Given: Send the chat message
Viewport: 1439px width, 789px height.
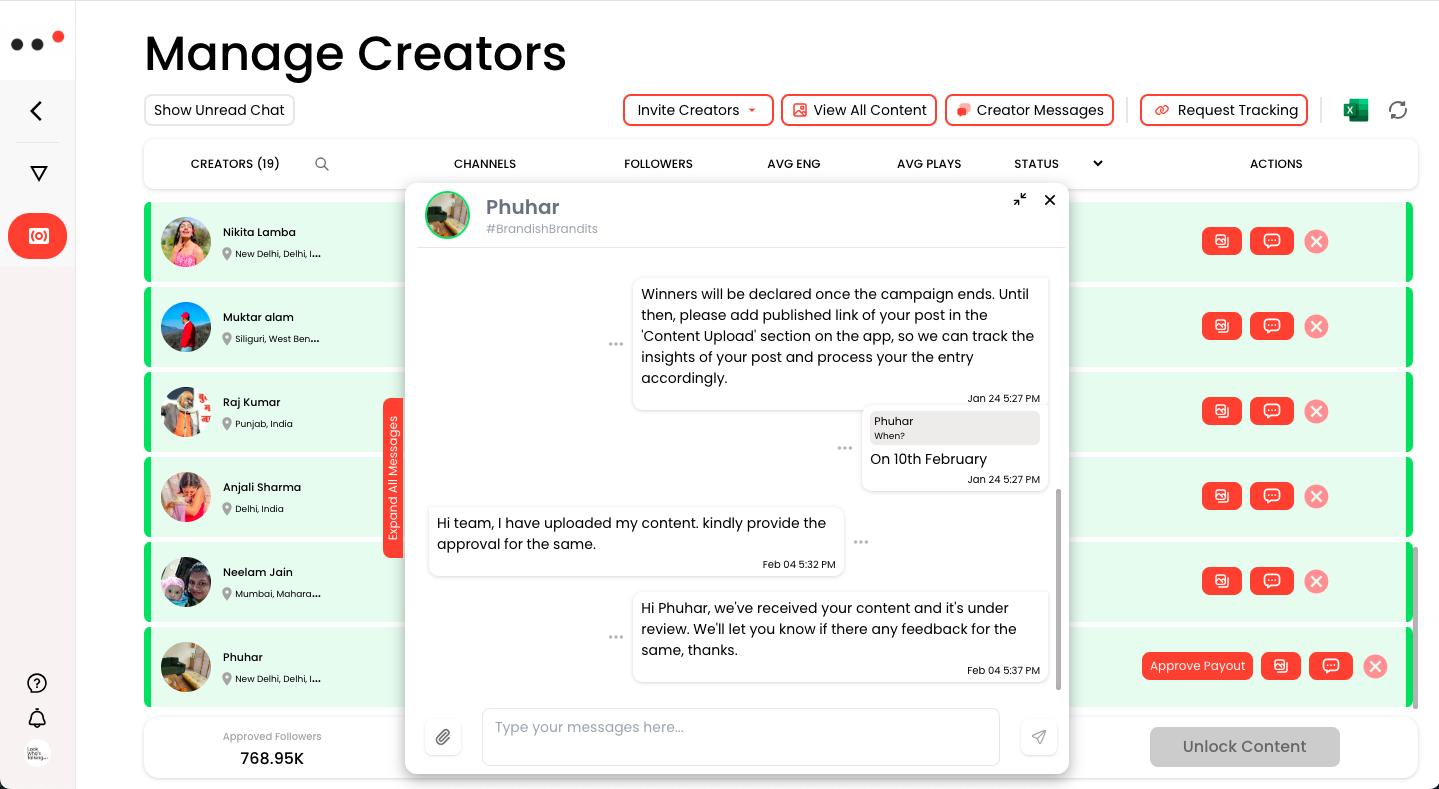Looking at the screenshot, I should (1039, 737).
